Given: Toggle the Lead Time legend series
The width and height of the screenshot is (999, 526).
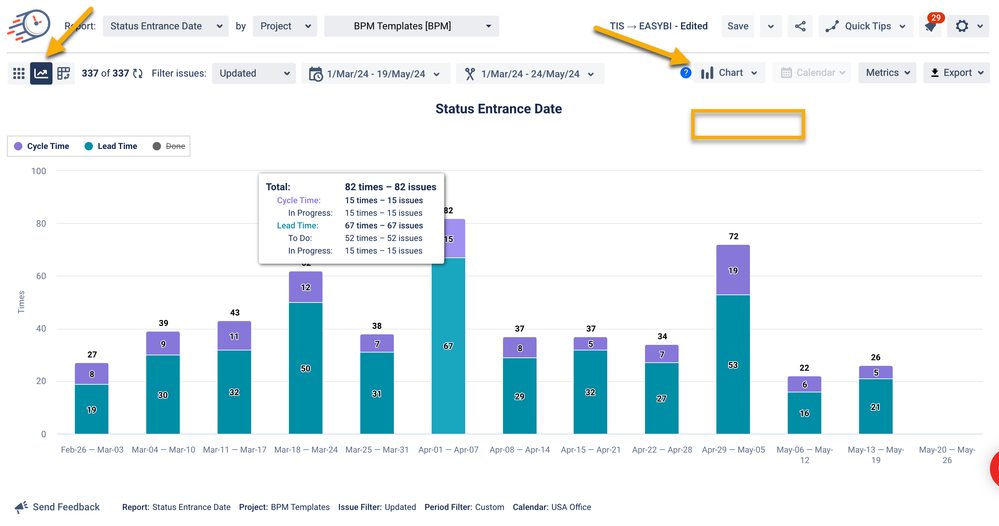Looking at the screenshot, I should click(110, 146).
